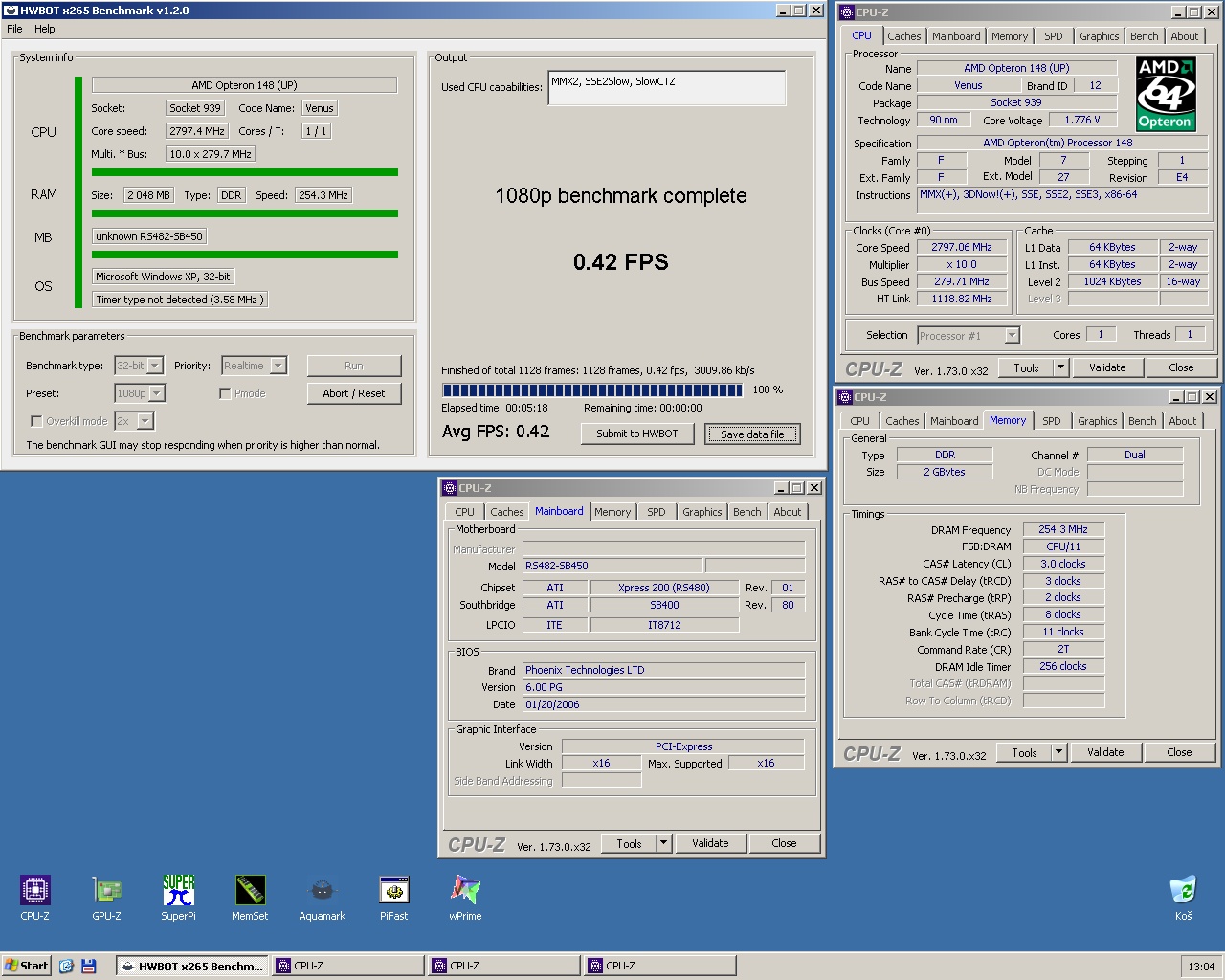Open the Aquamark desktop icon
This screenshot has height=980, width=1225.
[322, 898]
